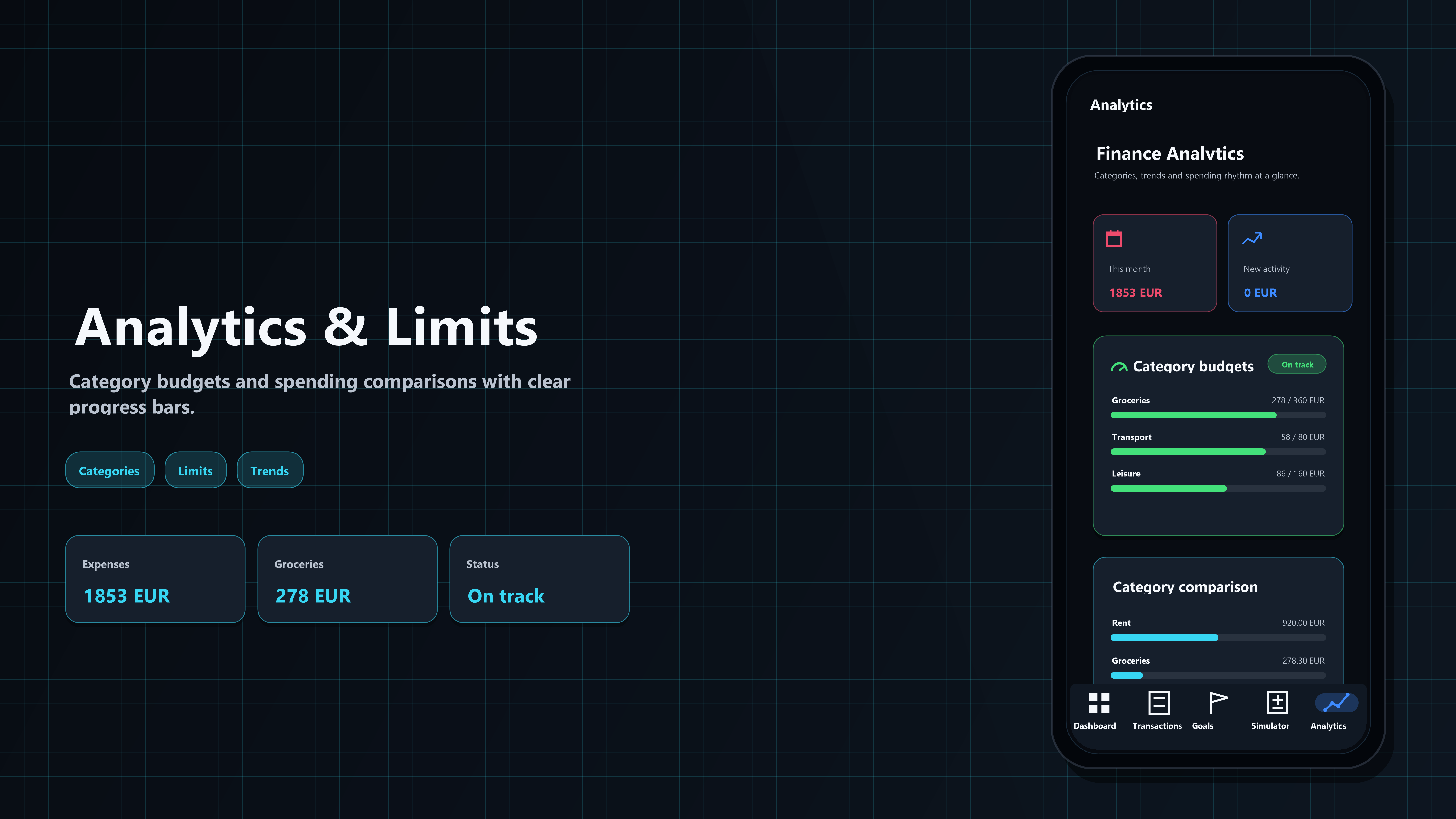1456x819 pixels.
Task: Click the Transport budget progress bar
Action: [x=1218, y=452]
